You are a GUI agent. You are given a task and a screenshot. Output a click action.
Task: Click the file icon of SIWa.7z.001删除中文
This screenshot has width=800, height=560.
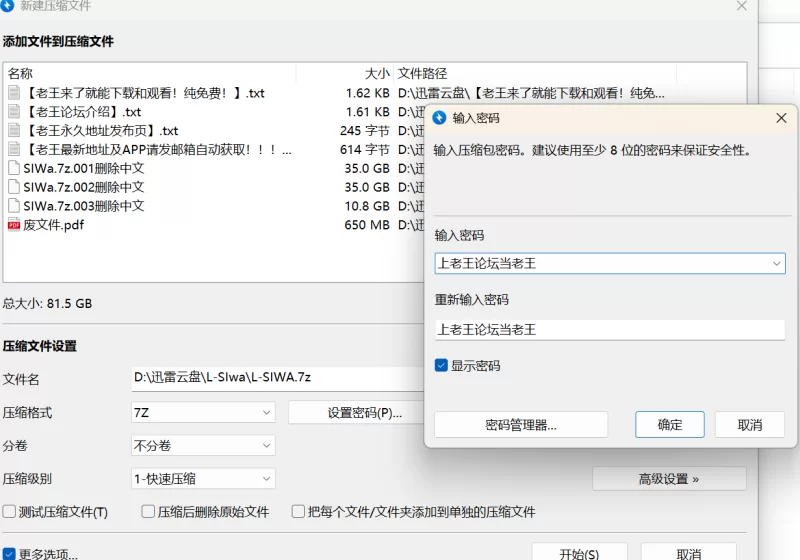coord(14,168)
